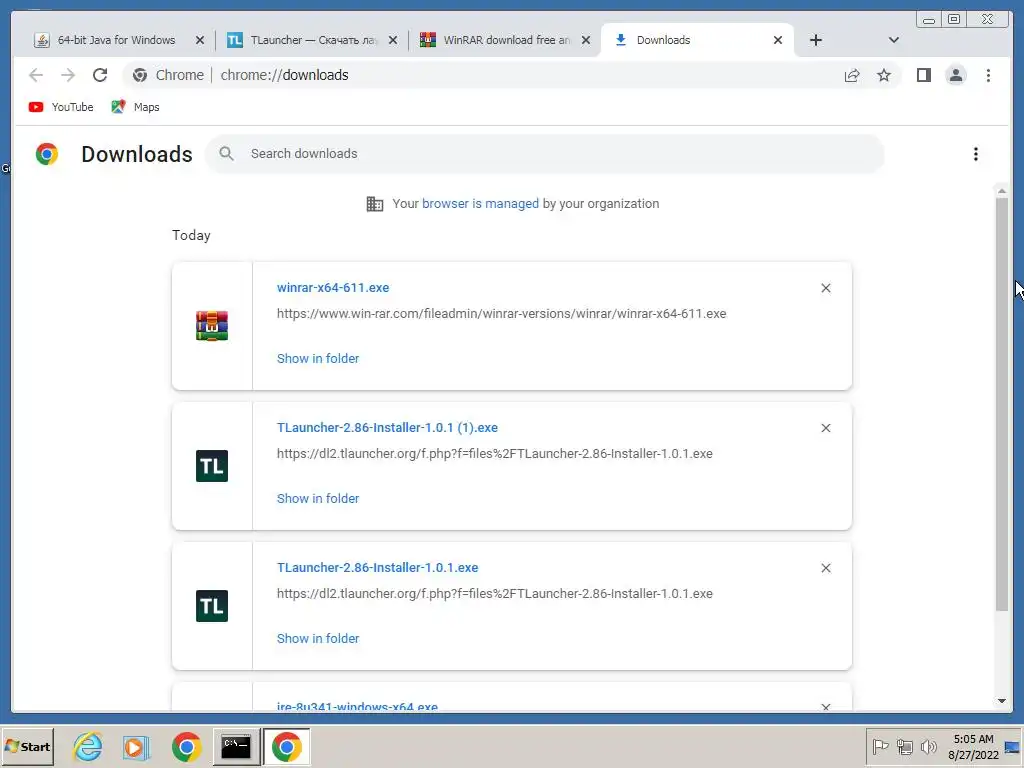Open Windows Media Player from taskbar
Screen dimensions: 1024x768
pos(136,746)
